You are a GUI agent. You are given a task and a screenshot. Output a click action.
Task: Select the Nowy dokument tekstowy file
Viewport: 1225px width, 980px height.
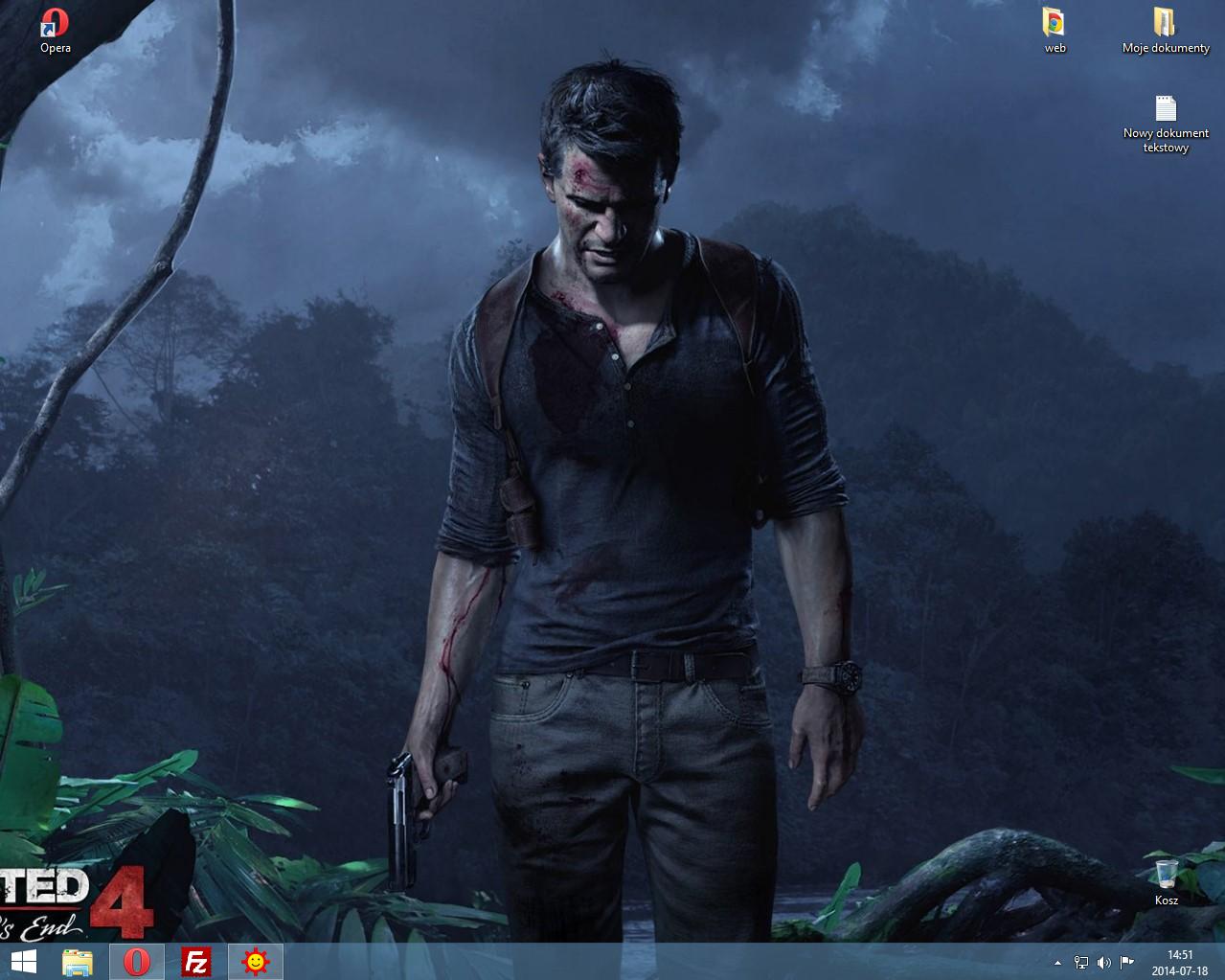tap(1166, 124)
